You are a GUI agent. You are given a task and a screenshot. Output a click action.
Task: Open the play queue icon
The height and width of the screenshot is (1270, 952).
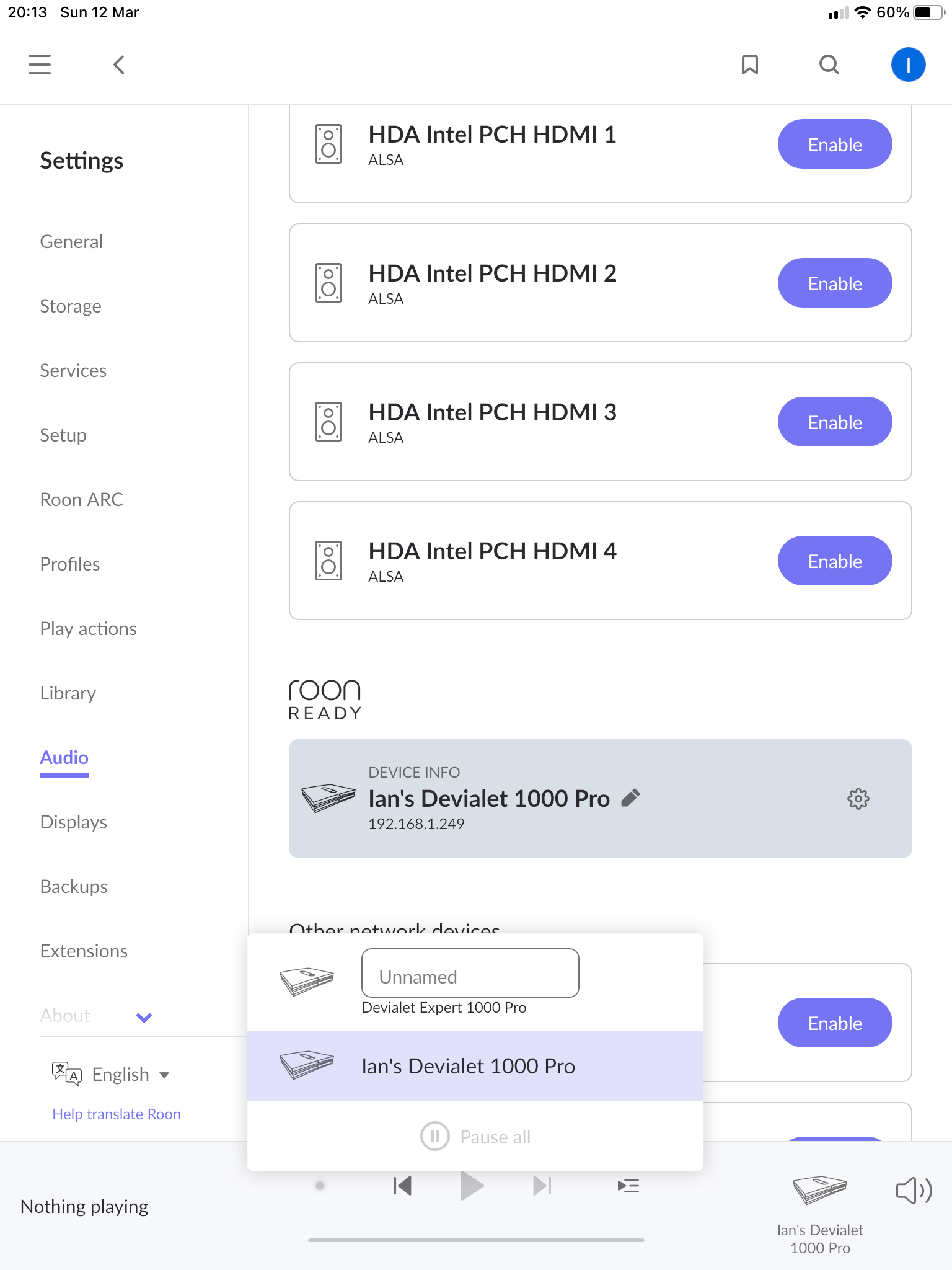(628, 1186)
